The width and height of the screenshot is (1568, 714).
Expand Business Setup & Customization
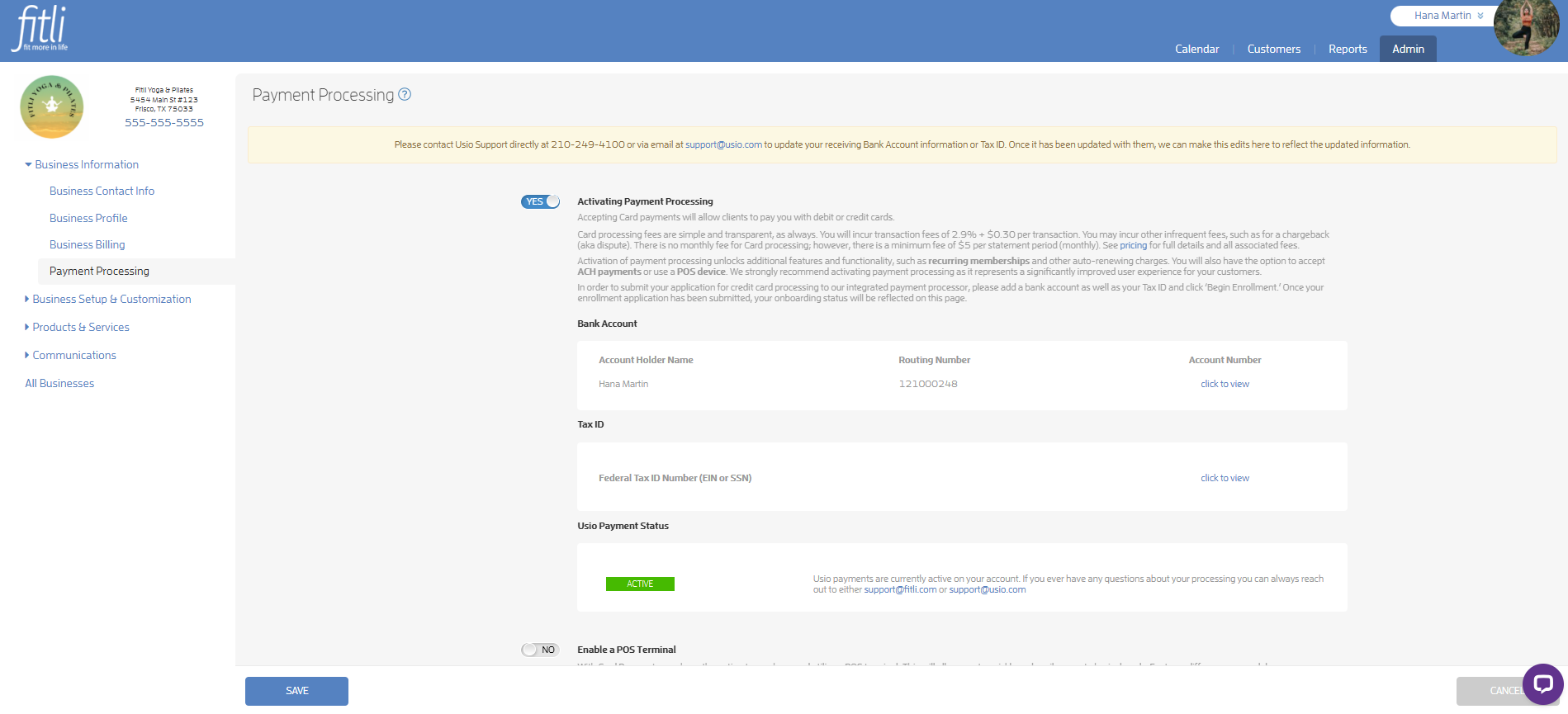[x=108, y=299]
